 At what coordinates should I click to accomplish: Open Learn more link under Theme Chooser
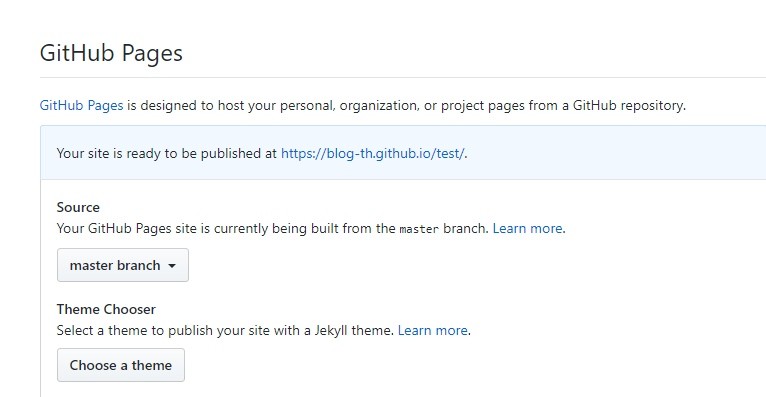433,330
